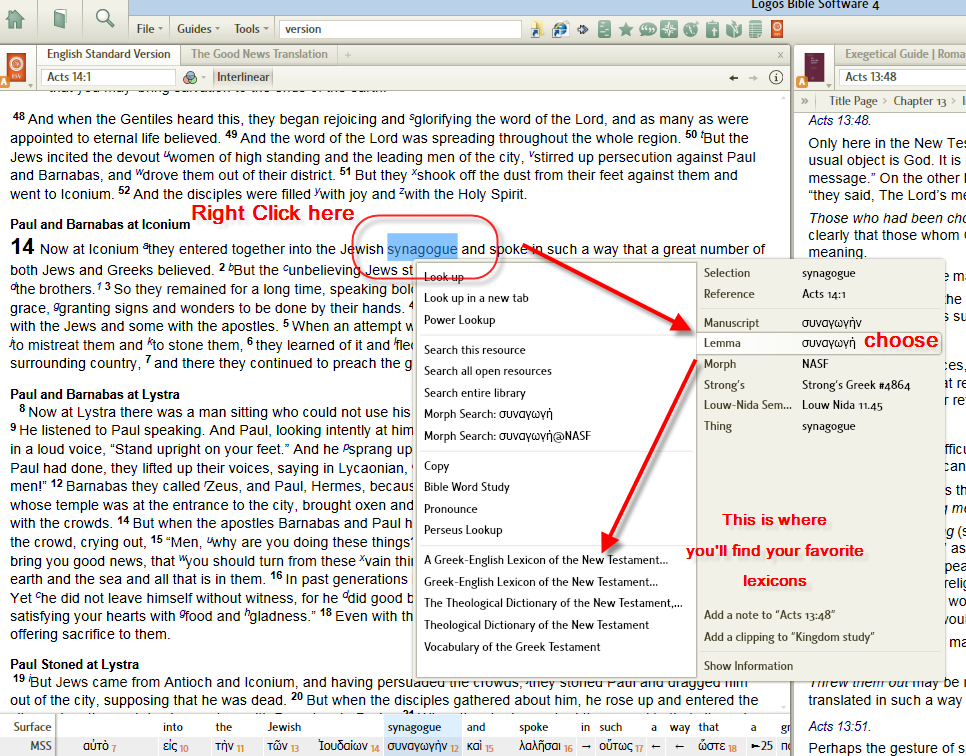This screenshot has width=966, height=756.
Task: Expand breadcrumb double-chevron in right panel
Action: point(804,101)
